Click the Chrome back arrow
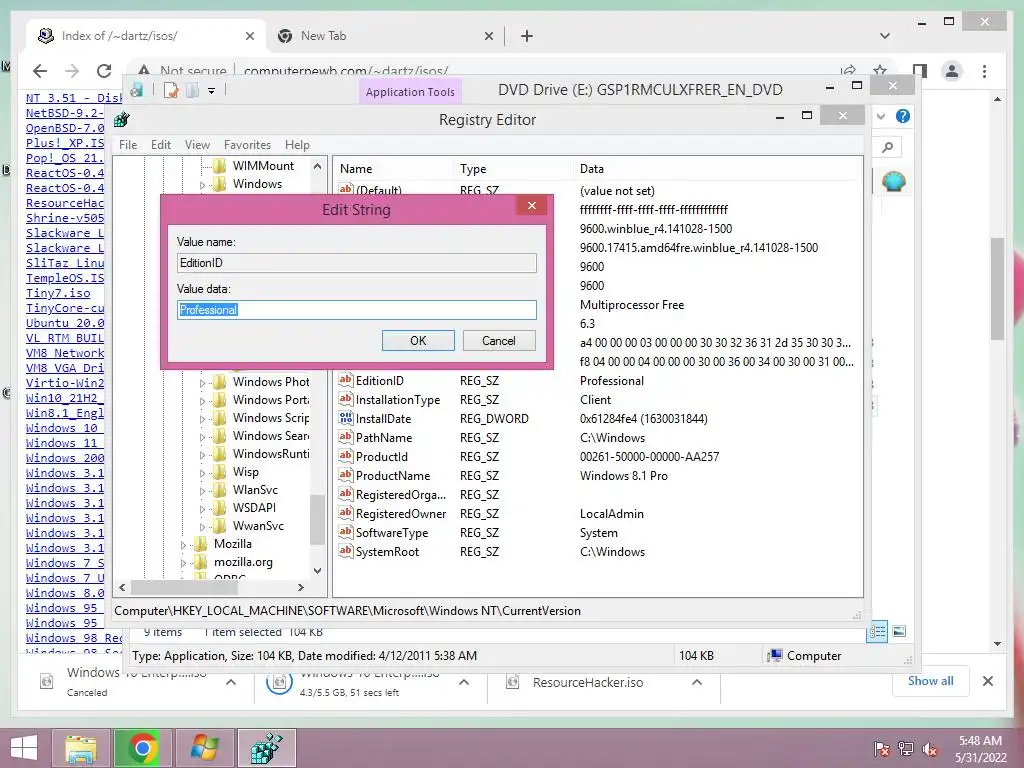1024x768 pixels. pos(40,71)
